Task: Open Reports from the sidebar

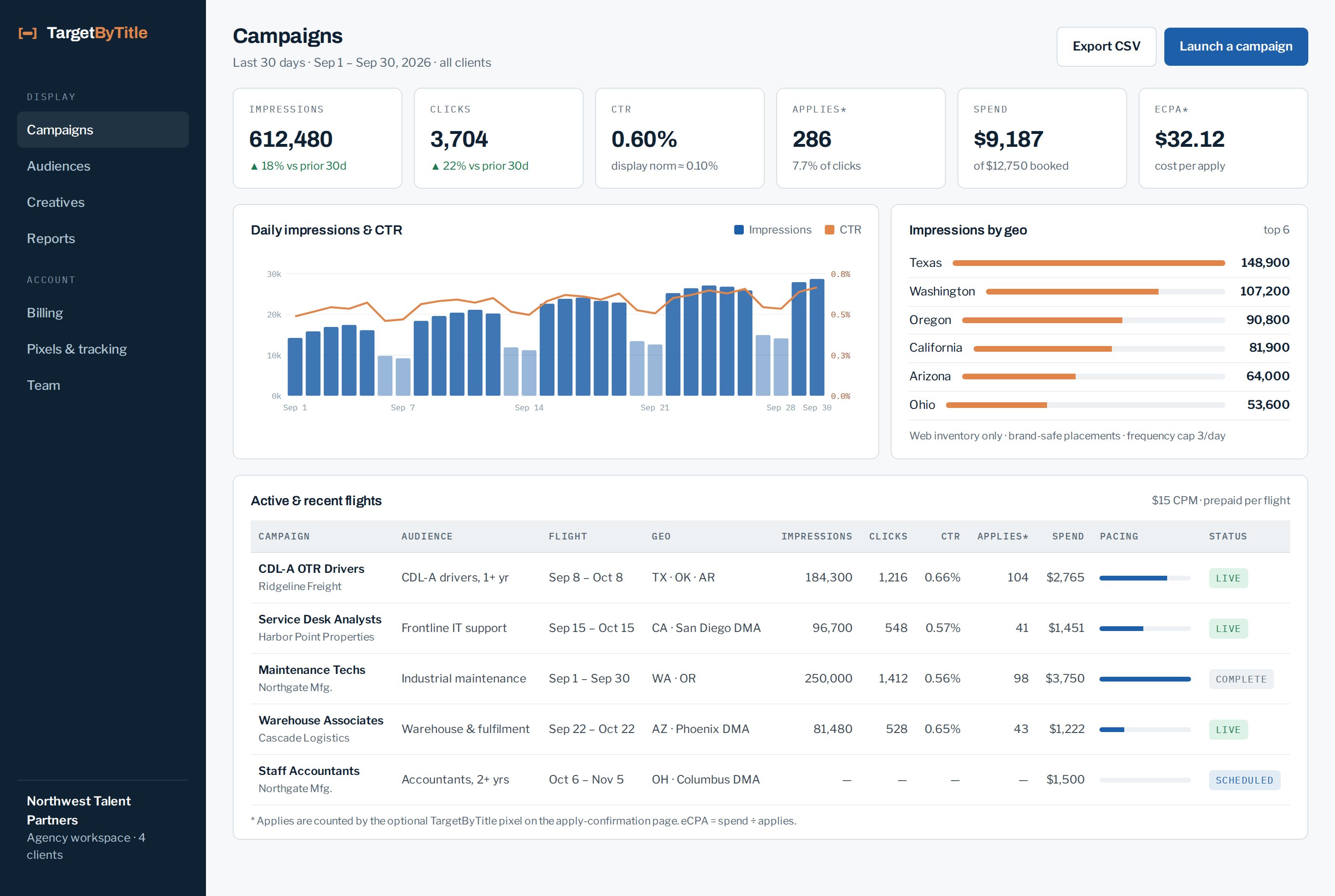Action: click(103, 238)
